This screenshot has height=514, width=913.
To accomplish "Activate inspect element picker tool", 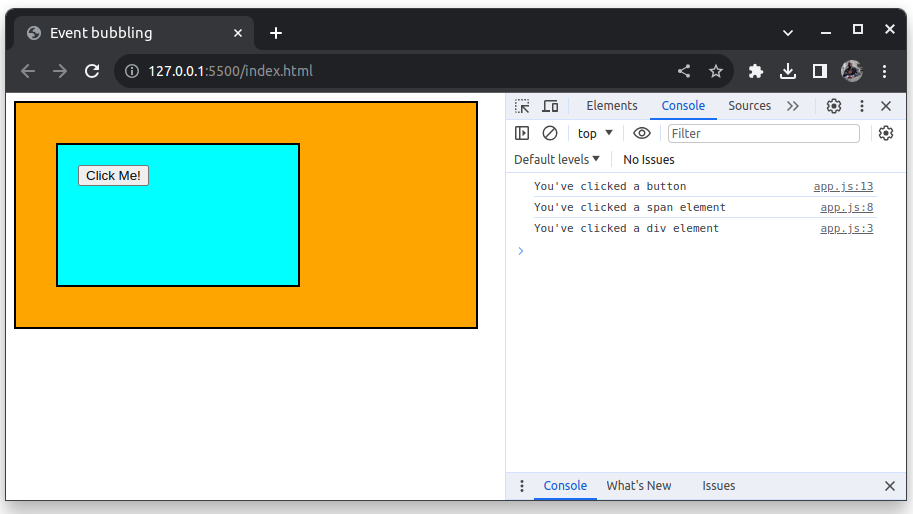I will 522,106.
